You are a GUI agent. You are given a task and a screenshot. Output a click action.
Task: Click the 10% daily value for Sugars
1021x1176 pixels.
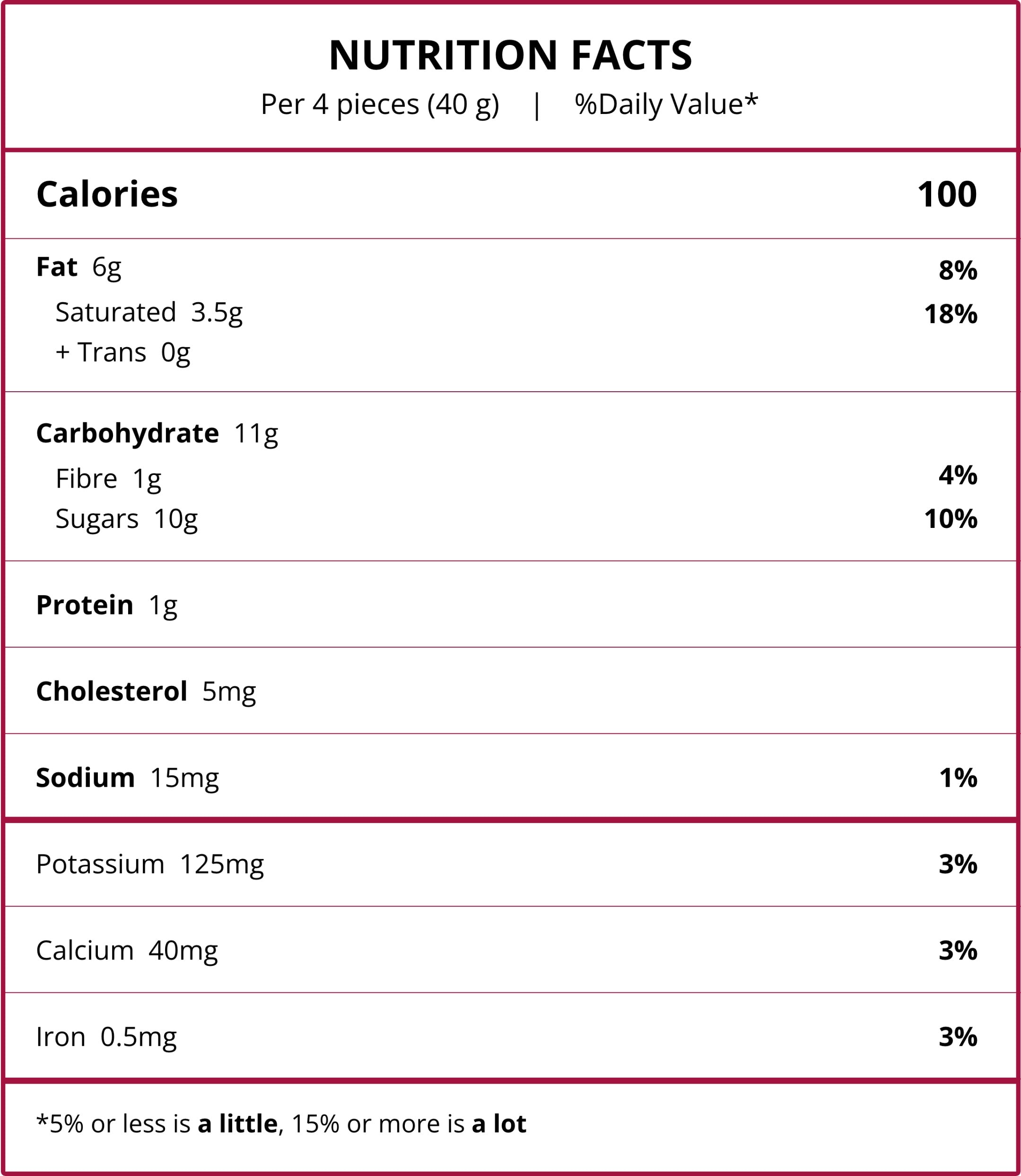951,519
